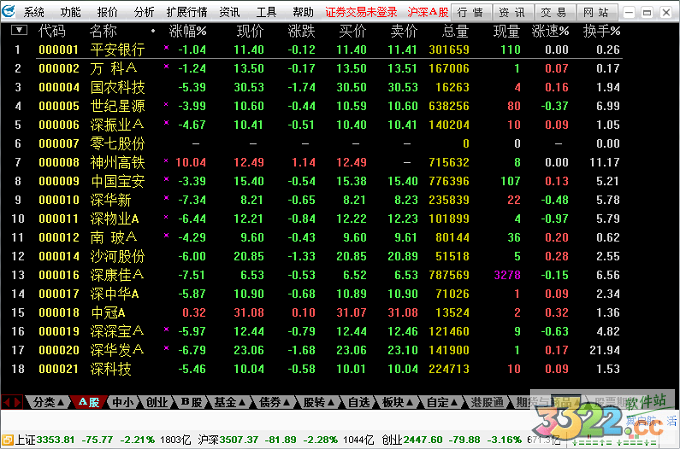Select stock row 国农科技
The image size is (680, 449).
(x=317, y=87)
